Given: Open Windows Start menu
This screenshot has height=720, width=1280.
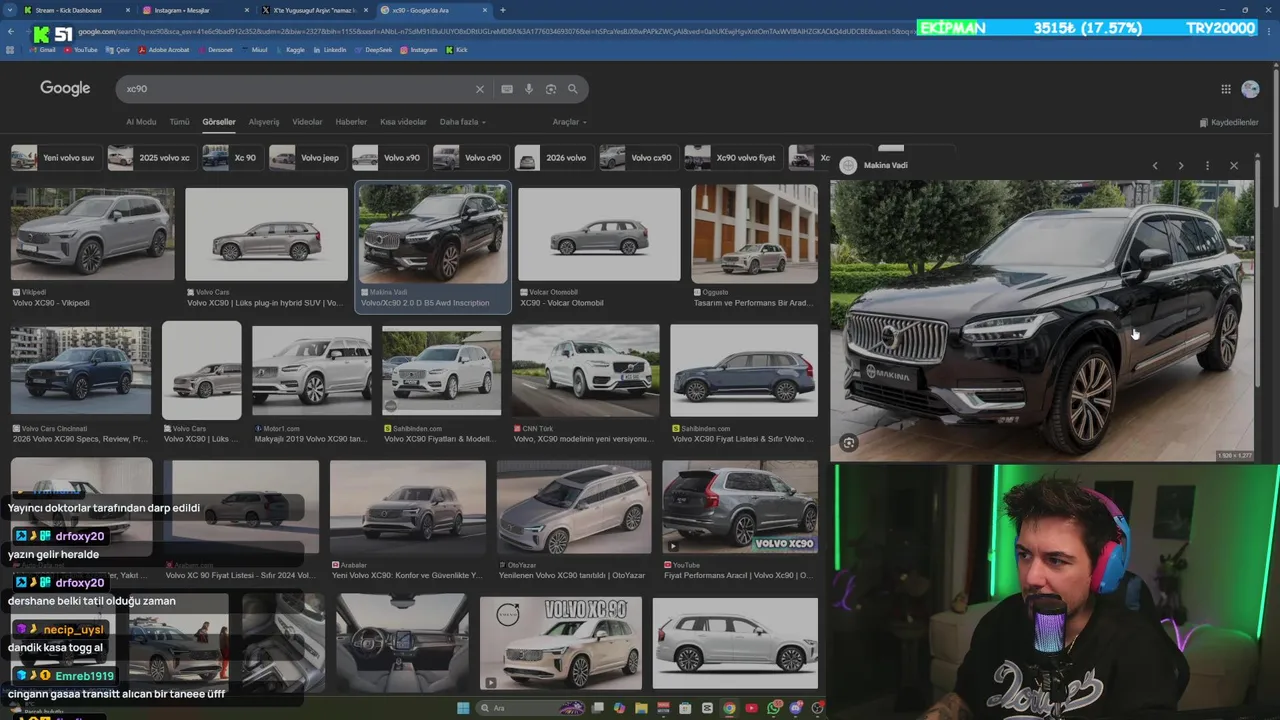Looking at the screenshot, I should [463, 708].
